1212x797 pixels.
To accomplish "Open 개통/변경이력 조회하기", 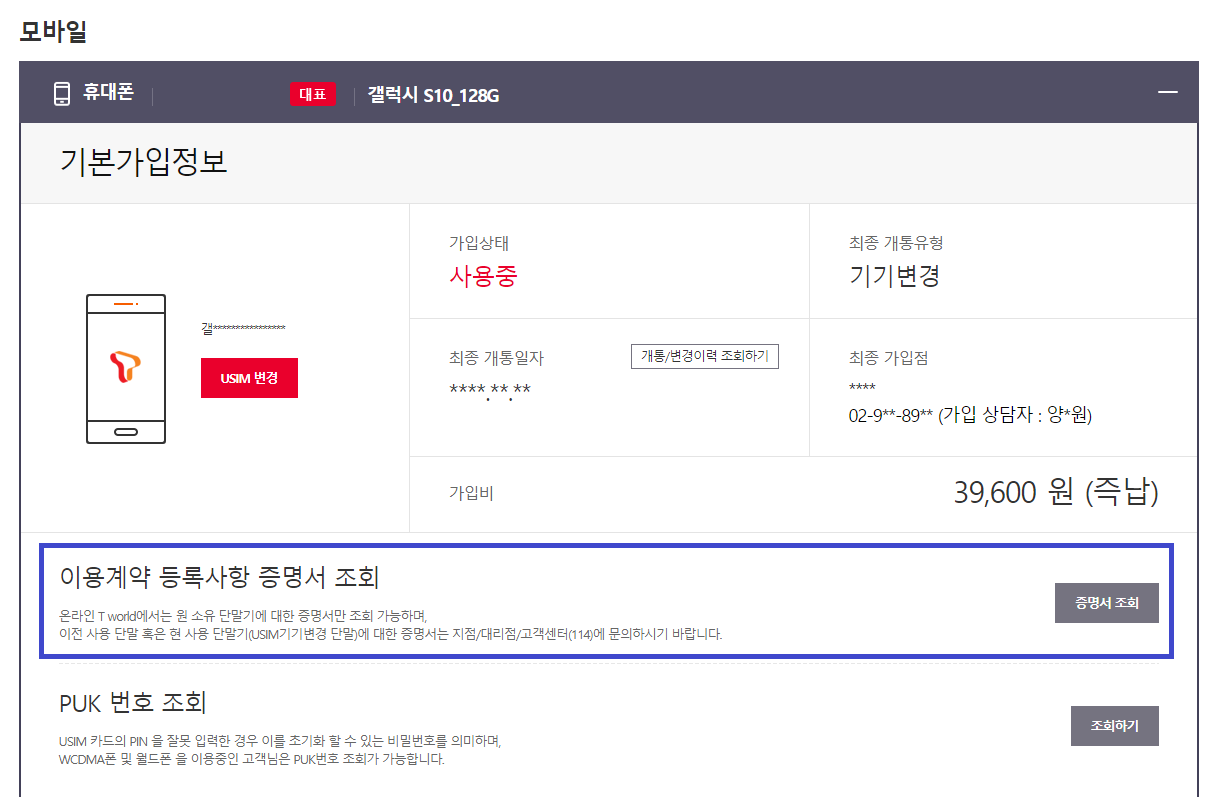I will 705,357.
